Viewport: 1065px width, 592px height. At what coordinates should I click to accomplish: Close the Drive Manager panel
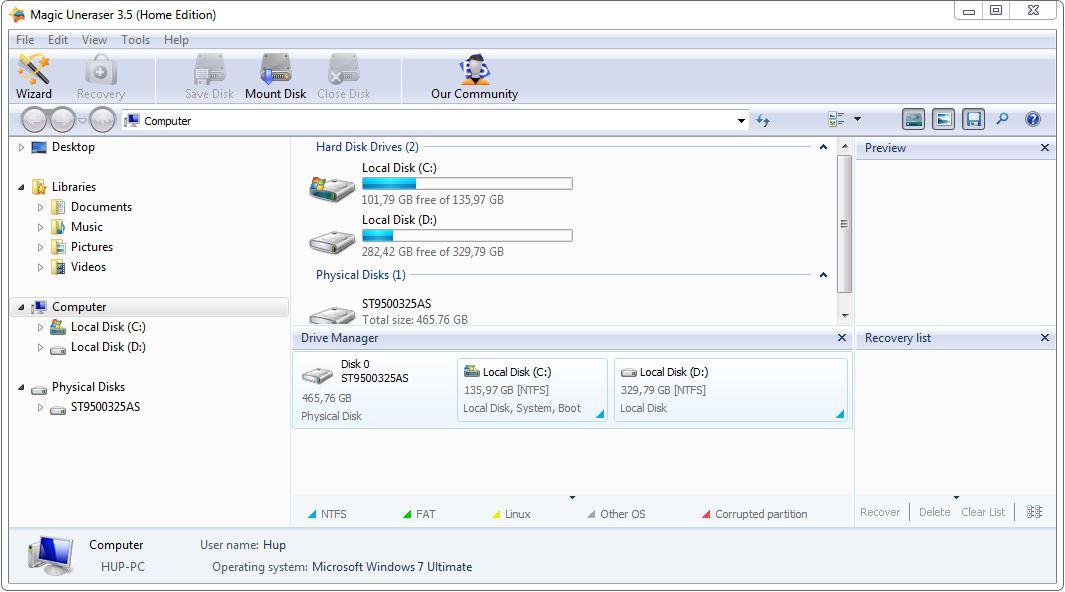point(842,338)
